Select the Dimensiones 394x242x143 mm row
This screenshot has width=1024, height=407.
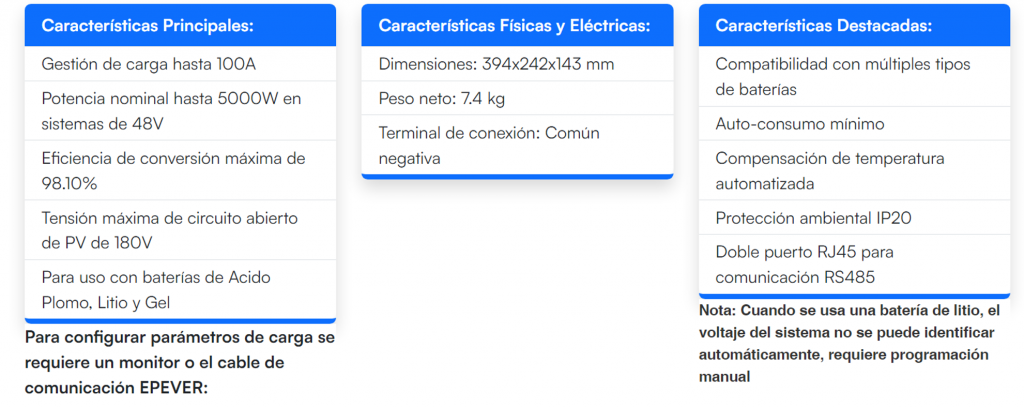click(x=516, y=65)
